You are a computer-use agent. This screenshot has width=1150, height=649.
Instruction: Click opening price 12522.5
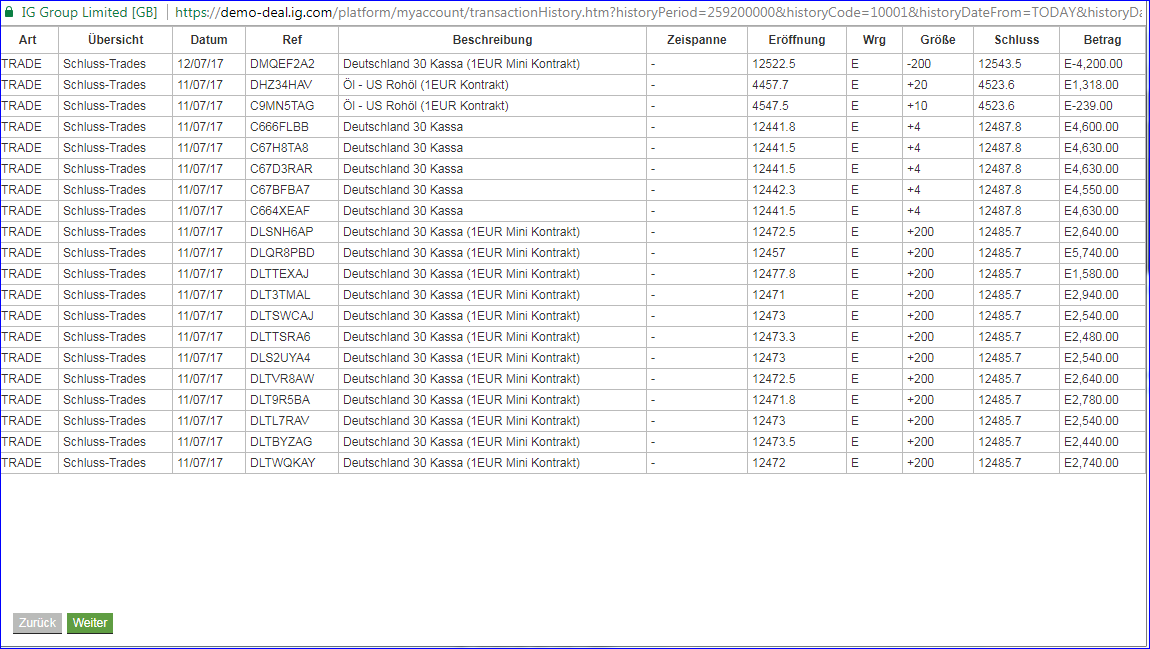[773, 65]
